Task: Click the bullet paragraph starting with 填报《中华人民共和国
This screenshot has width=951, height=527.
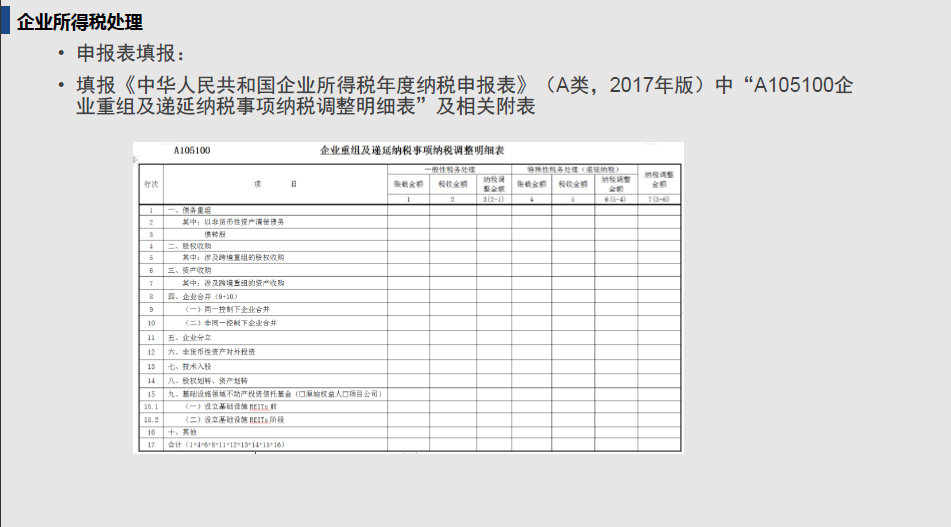Action: click(465, 95)
